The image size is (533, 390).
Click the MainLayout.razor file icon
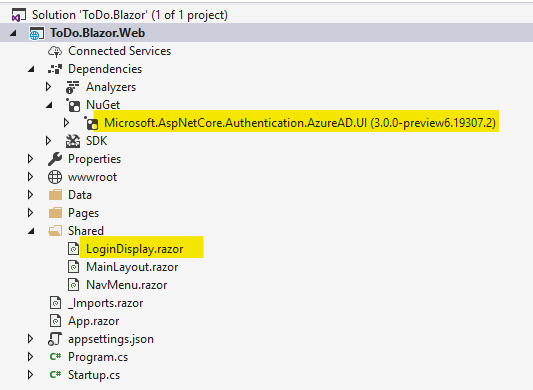tap(73, 267)
